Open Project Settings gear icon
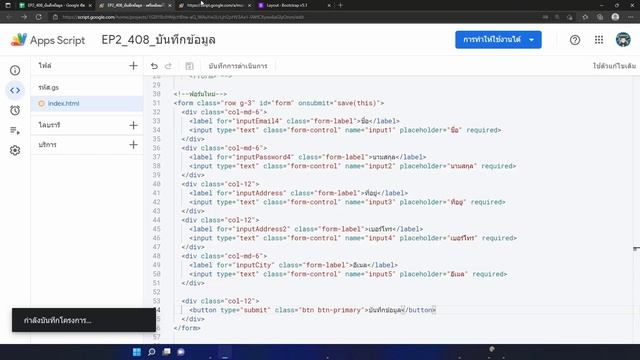This screenshot has width=640, height=360. tap(15, 150)
